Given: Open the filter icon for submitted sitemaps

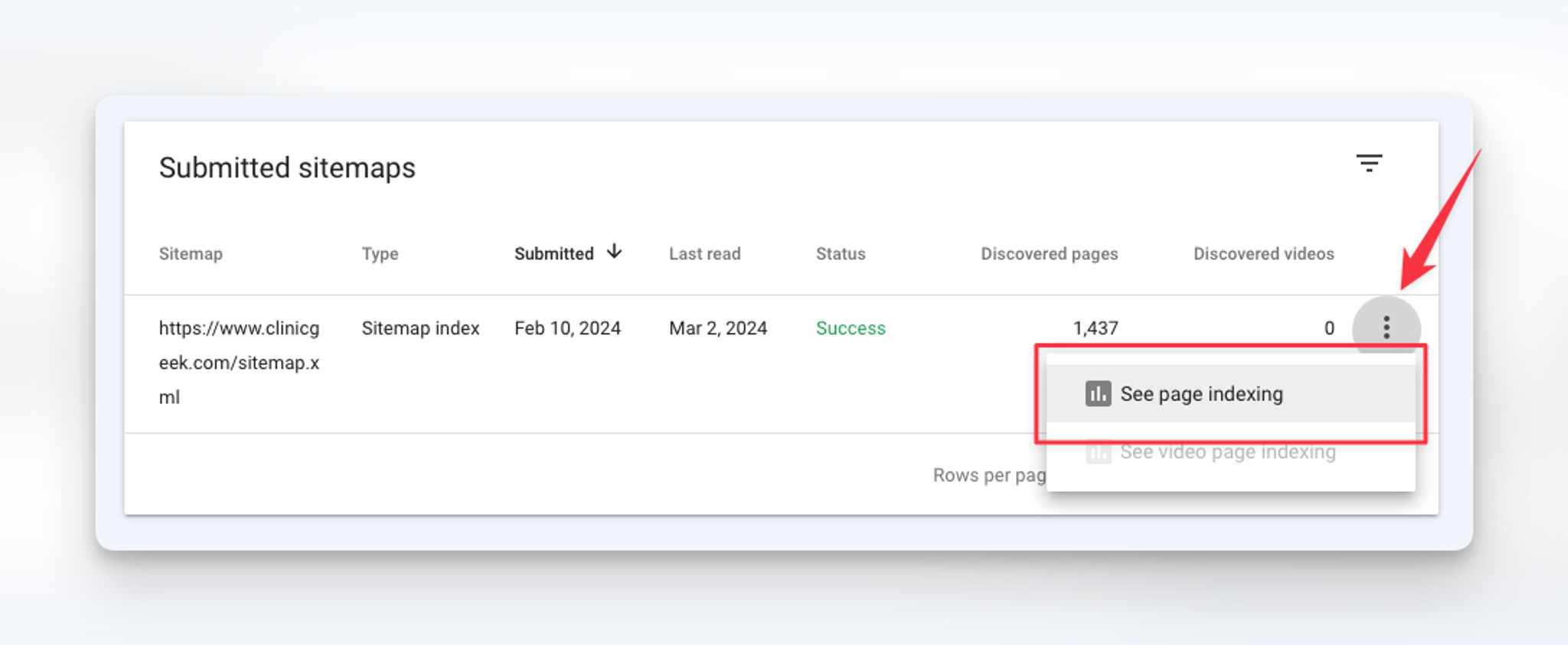Looking at the screenshot, I should pos(1369,163).
